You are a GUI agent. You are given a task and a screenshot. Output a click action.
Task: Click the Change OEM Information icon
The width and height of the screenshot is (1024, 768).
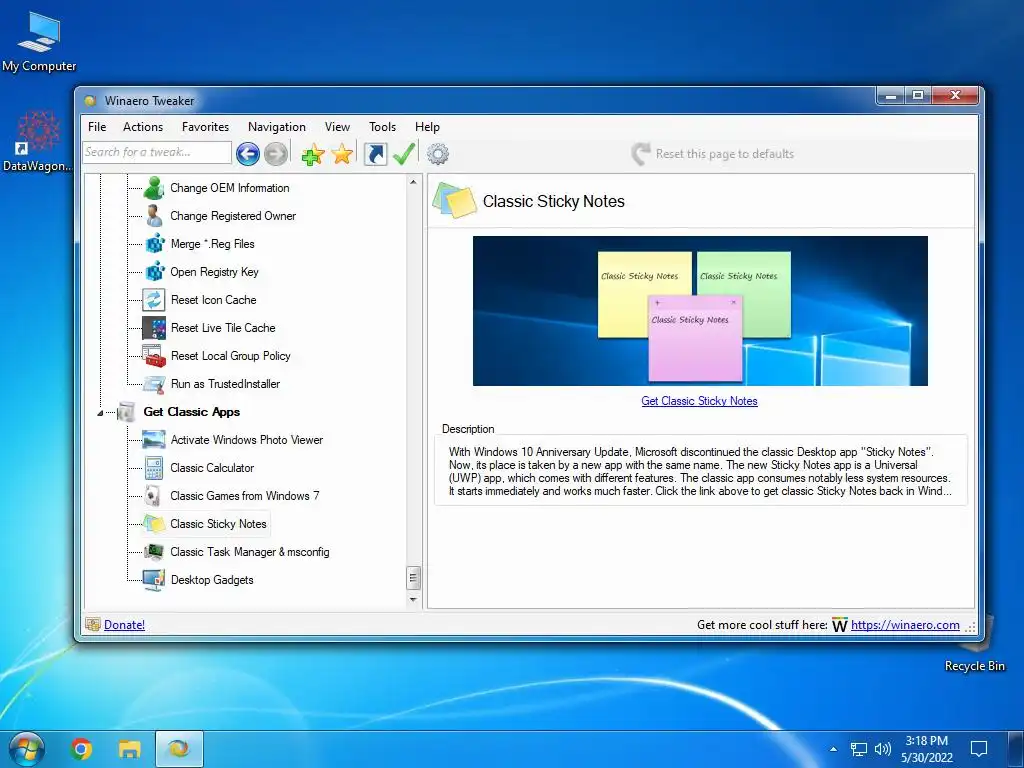point(154,187)
